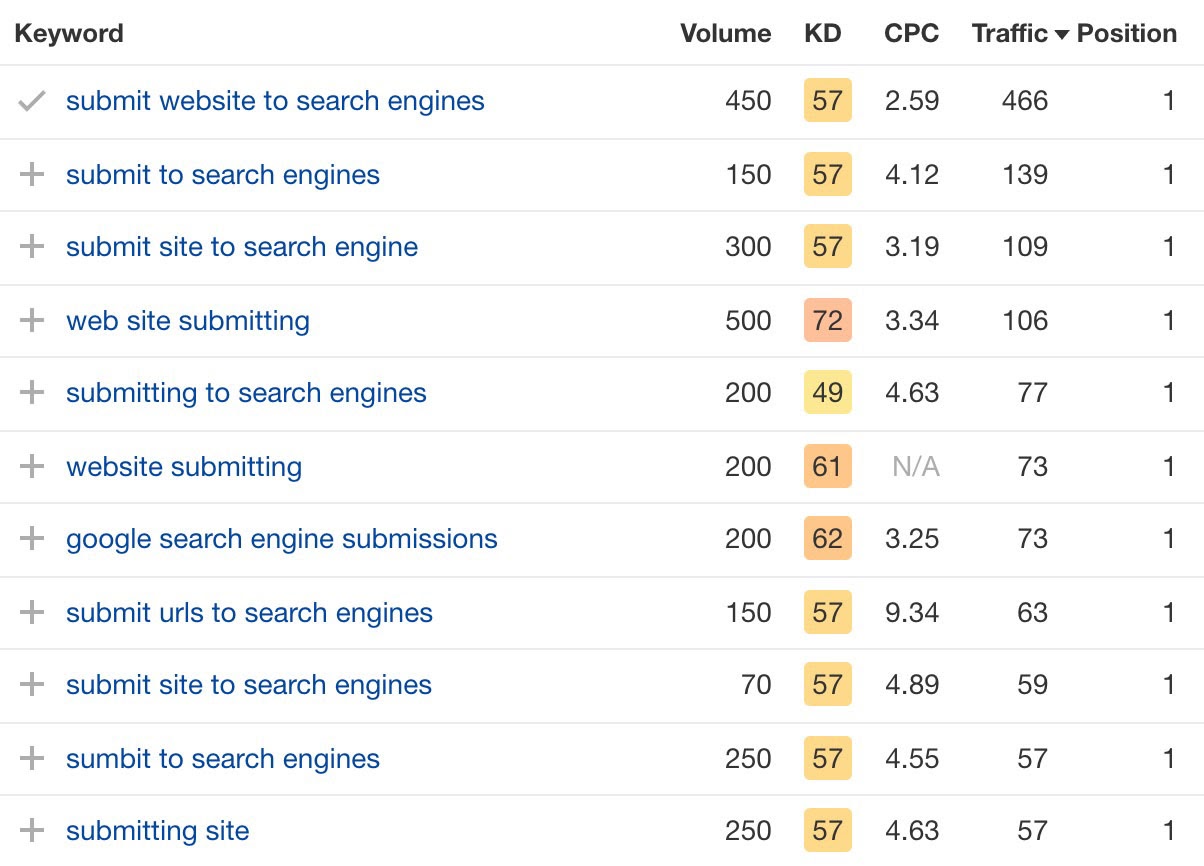The width and height of the screenshot is (1204, 866).
Task: Open 'submit website to search engines' keyword link
Action: (x=275, y=101)
